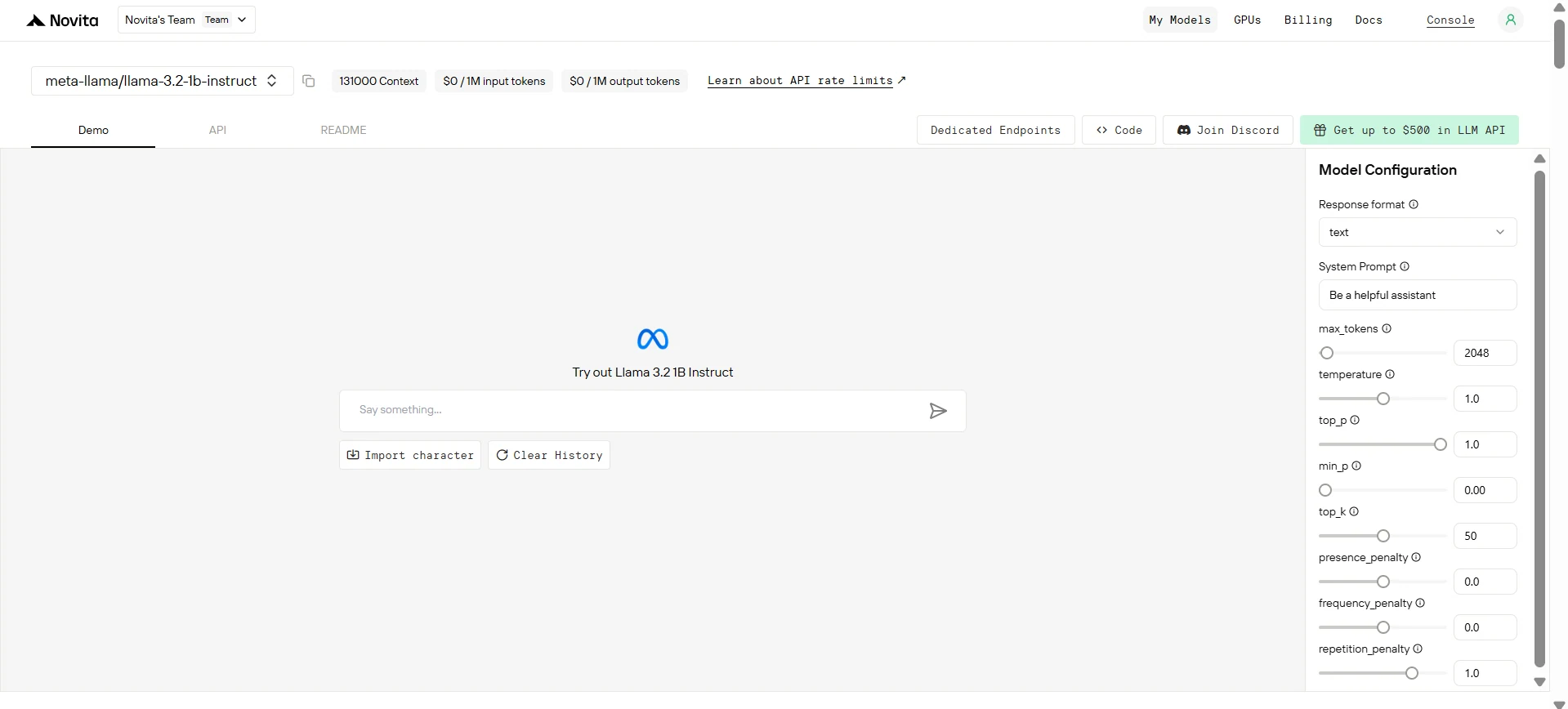The height and width of the screenshot is (709, 1568).
Task: Open user profile avatar icon
Action: tap(1510, 20)
